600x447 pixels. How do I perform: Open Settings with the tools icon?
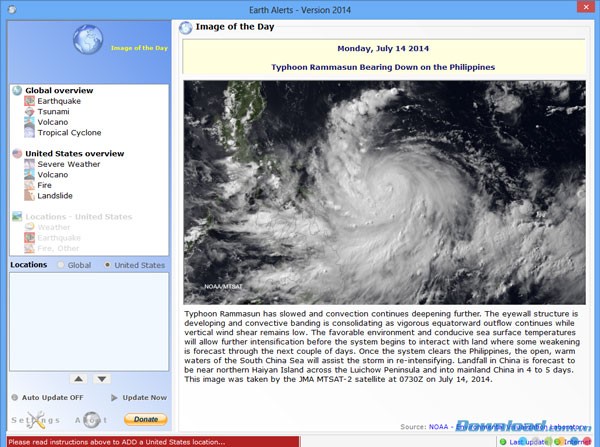(x=36, y=420)
